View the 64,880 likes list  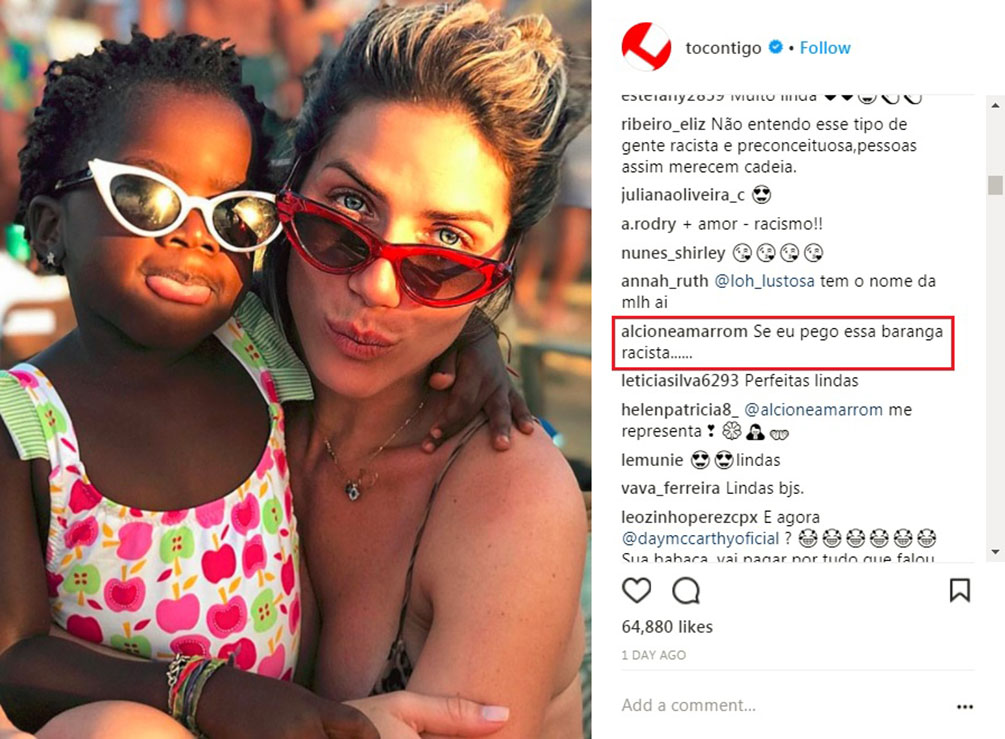(x=667, y=626)
